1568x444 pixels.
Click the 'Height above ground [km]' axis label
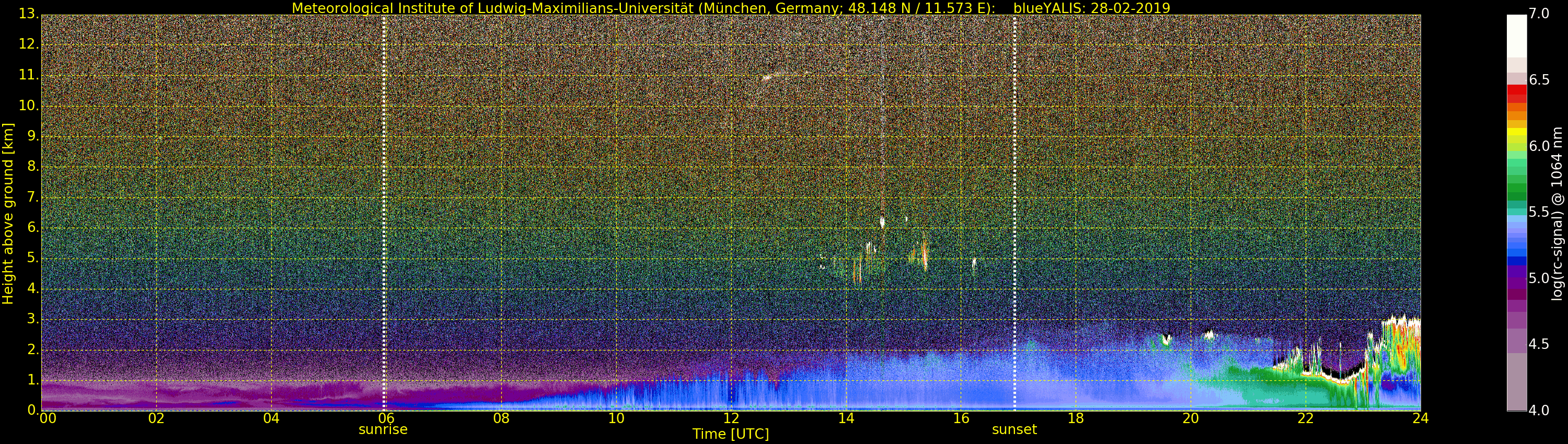pyautogui.click(x=8, y=214)
